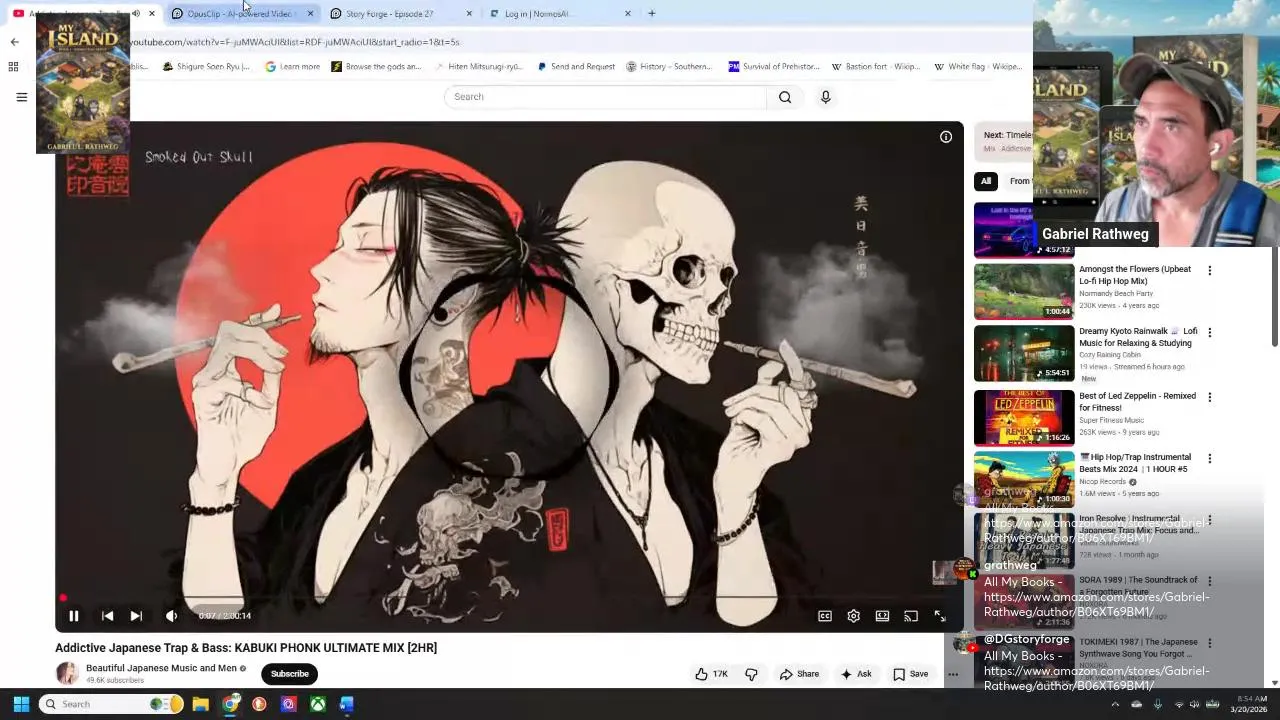1280x720 pixels.
Task: Open the Ask AI button
Action: (856, 674)
